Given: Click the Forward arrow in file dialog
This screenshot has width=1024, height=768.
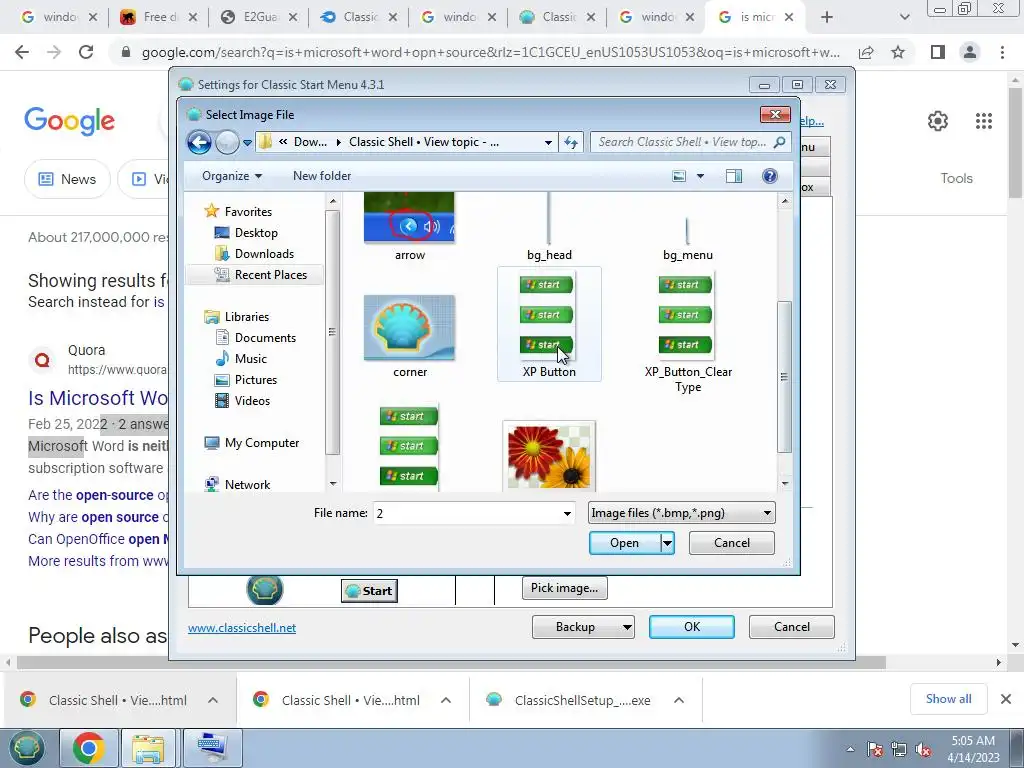Looking at the screenshot, I should pos(227,142).
